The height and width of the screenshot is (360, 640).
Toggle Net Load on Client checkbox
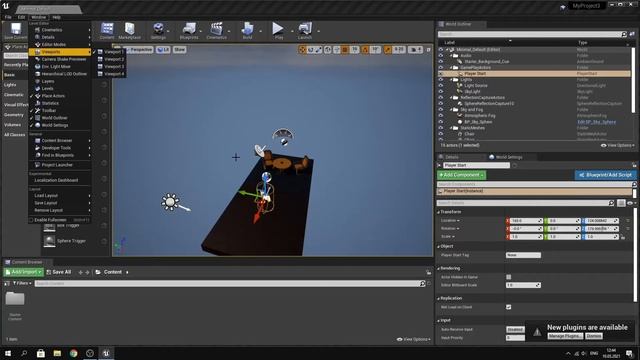pos(509,307)
